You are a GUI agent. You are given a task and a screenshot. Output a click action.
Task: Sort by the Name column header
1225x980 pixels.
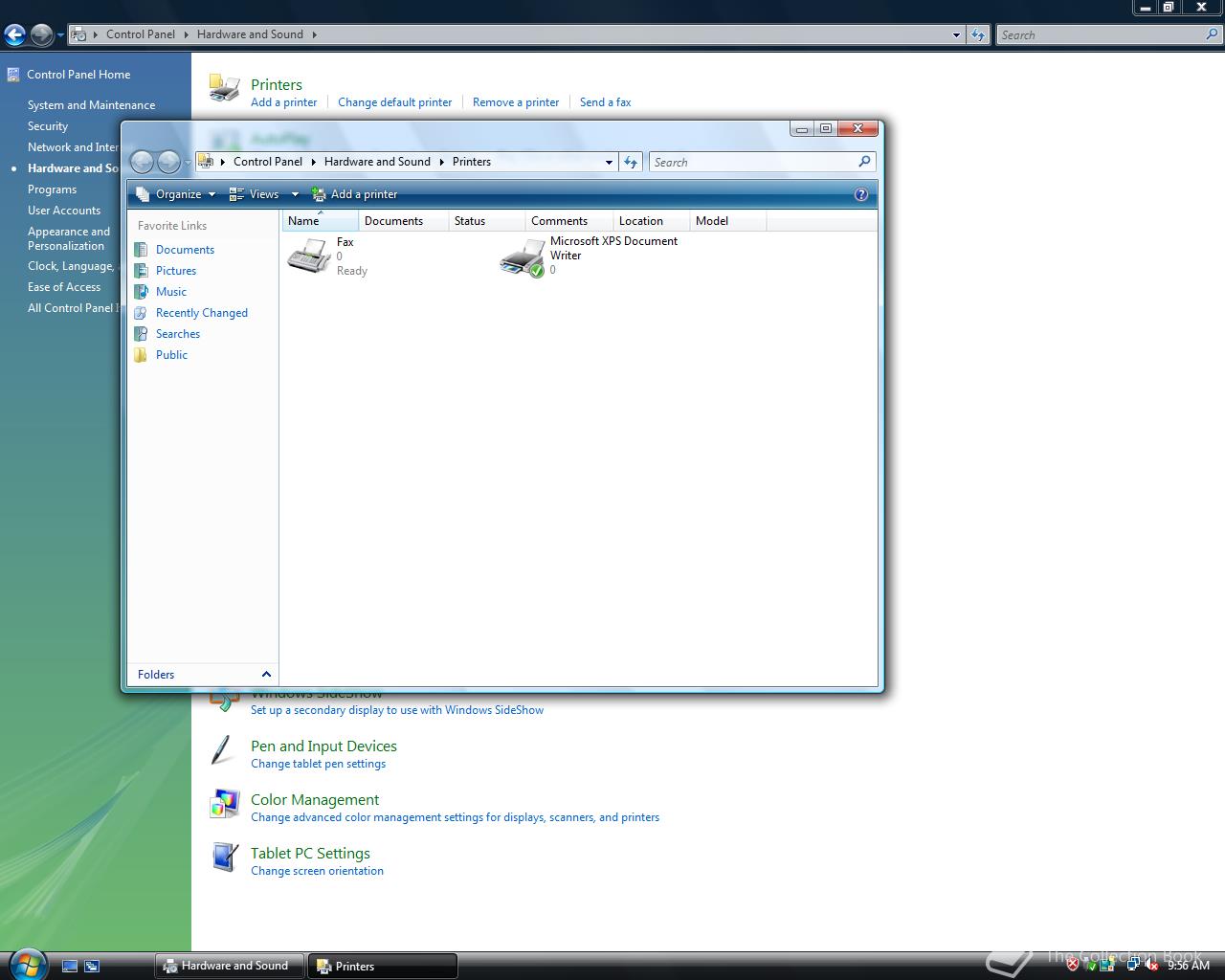(x=321, y=221)
